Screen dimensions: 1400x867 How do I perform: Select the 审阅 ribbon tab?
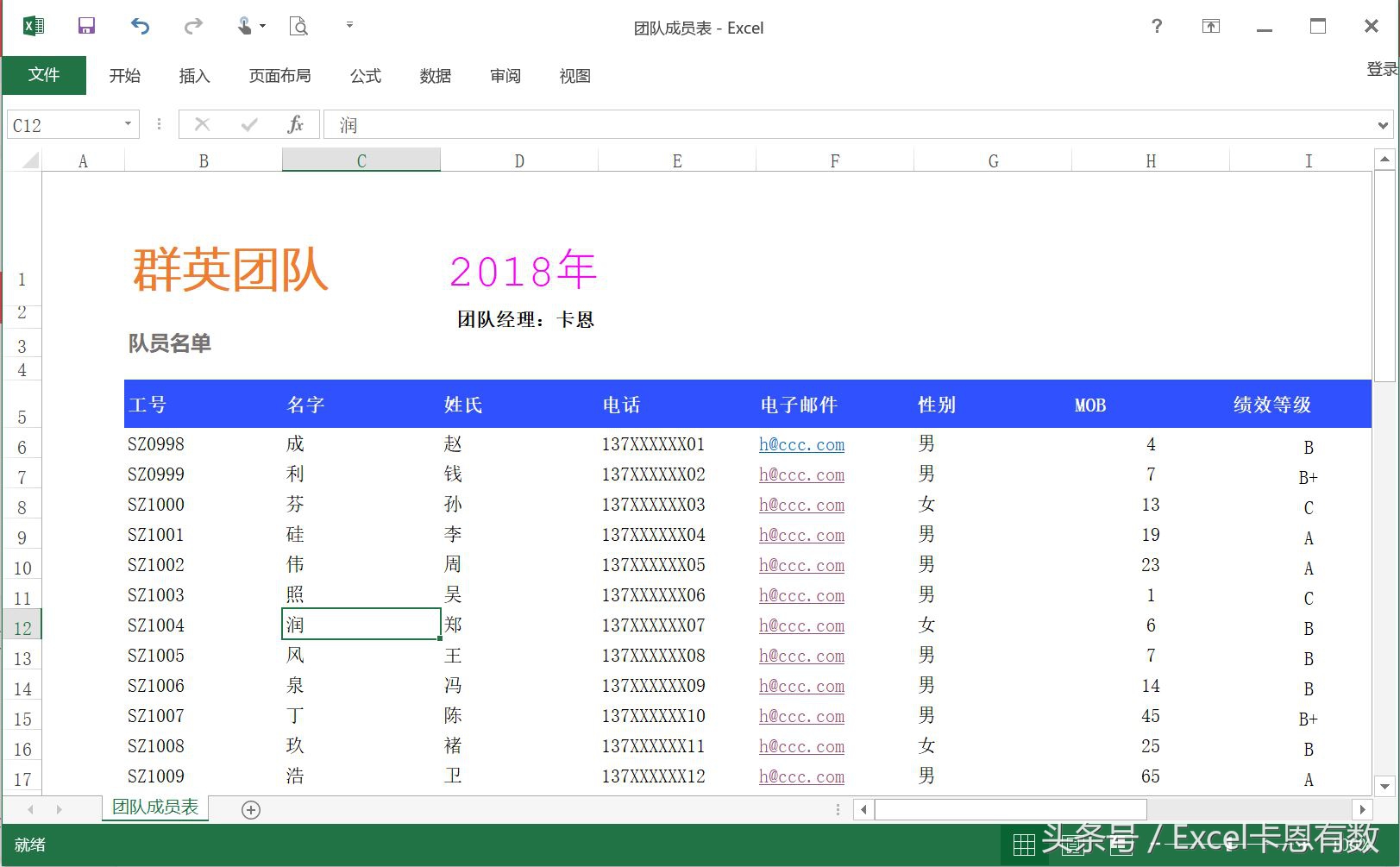(x=505, y=76)
